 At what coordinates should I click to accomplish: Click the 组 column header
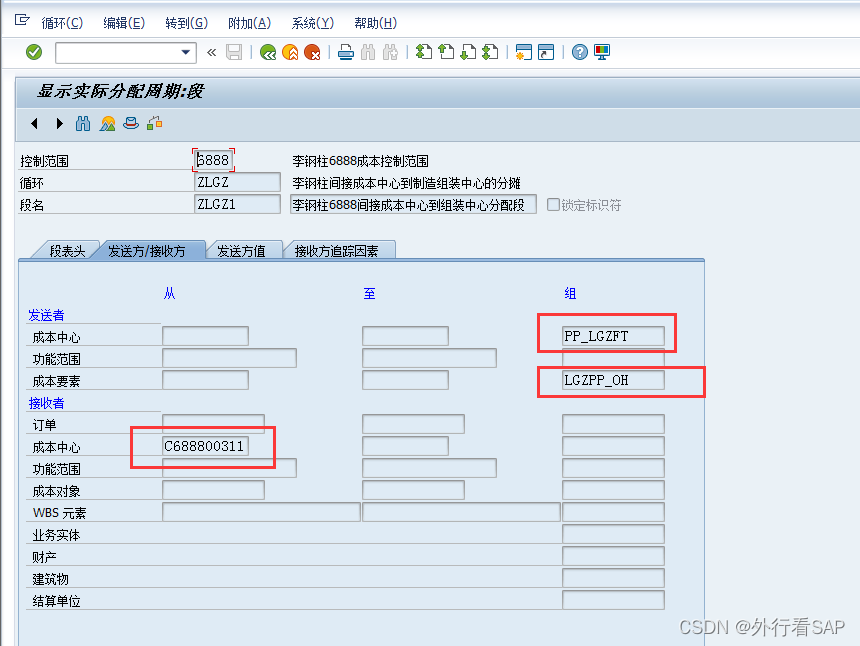[x=570, y=293]
